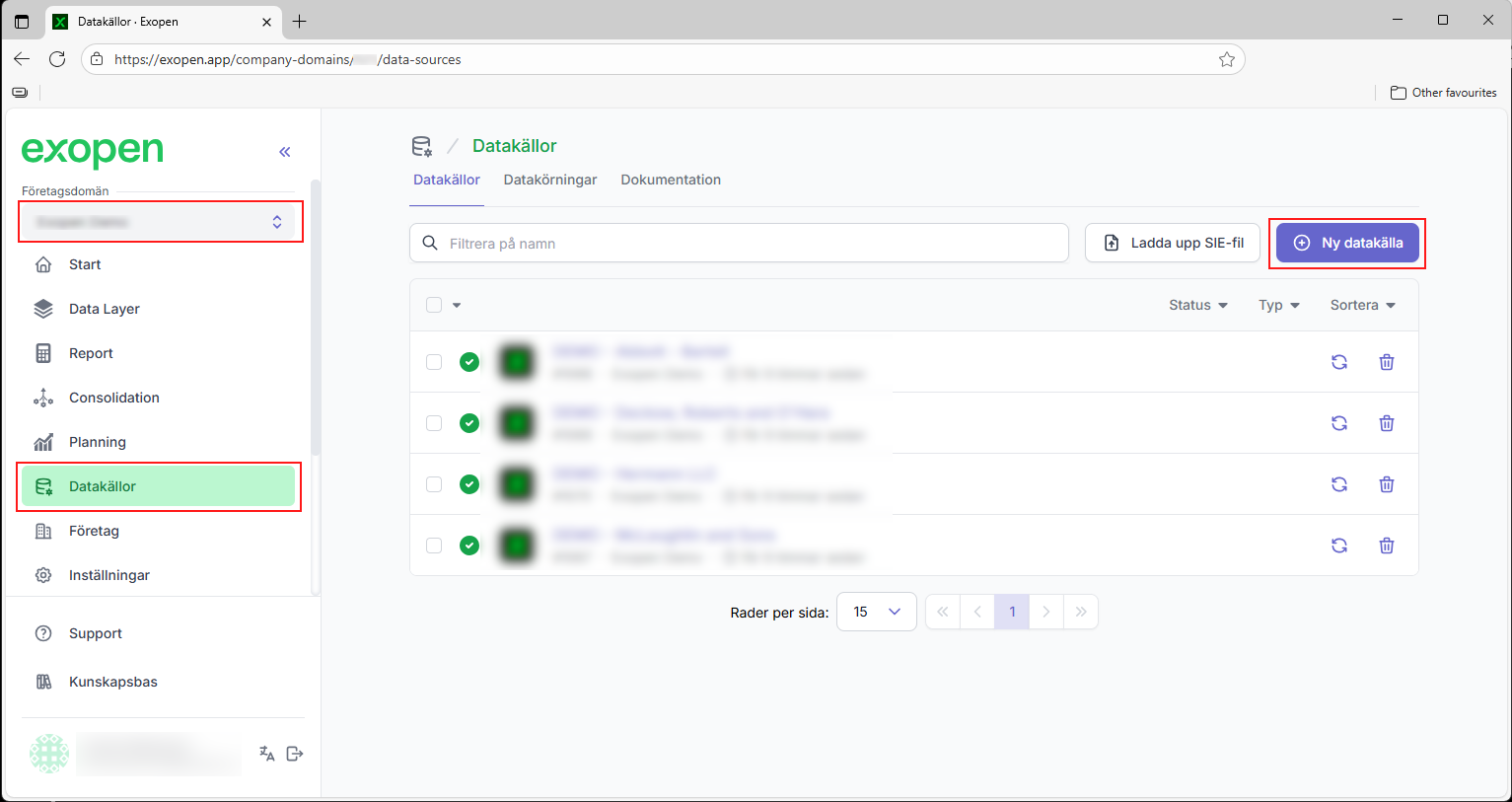Screen dimensions: 1512x802
Task: Check the first data source checkbox
Action: pyautogui.click(x=434, y=362)
